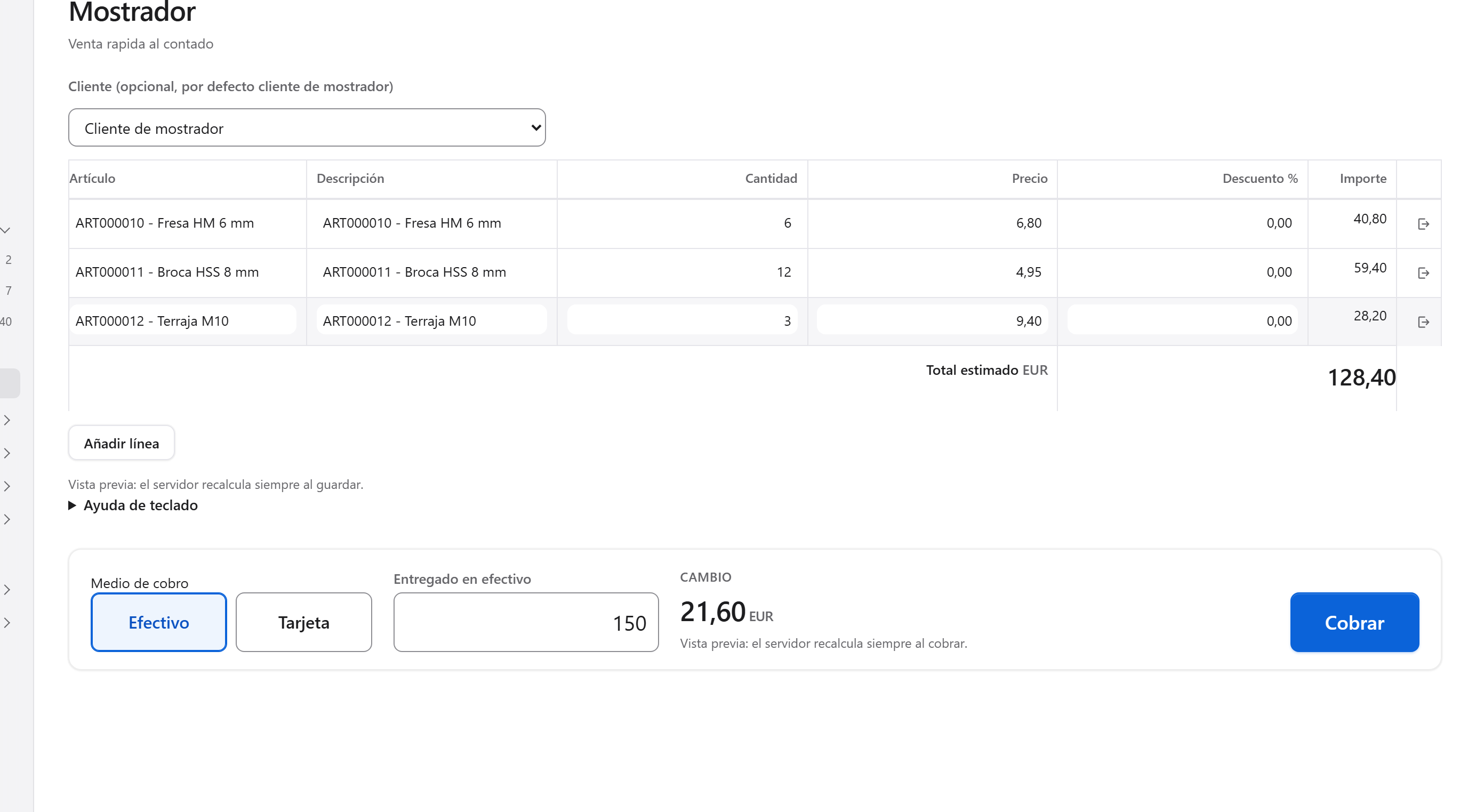Edit description field of Terraja M10 row
Viewport: 1476px width, 812px height.
432,320
